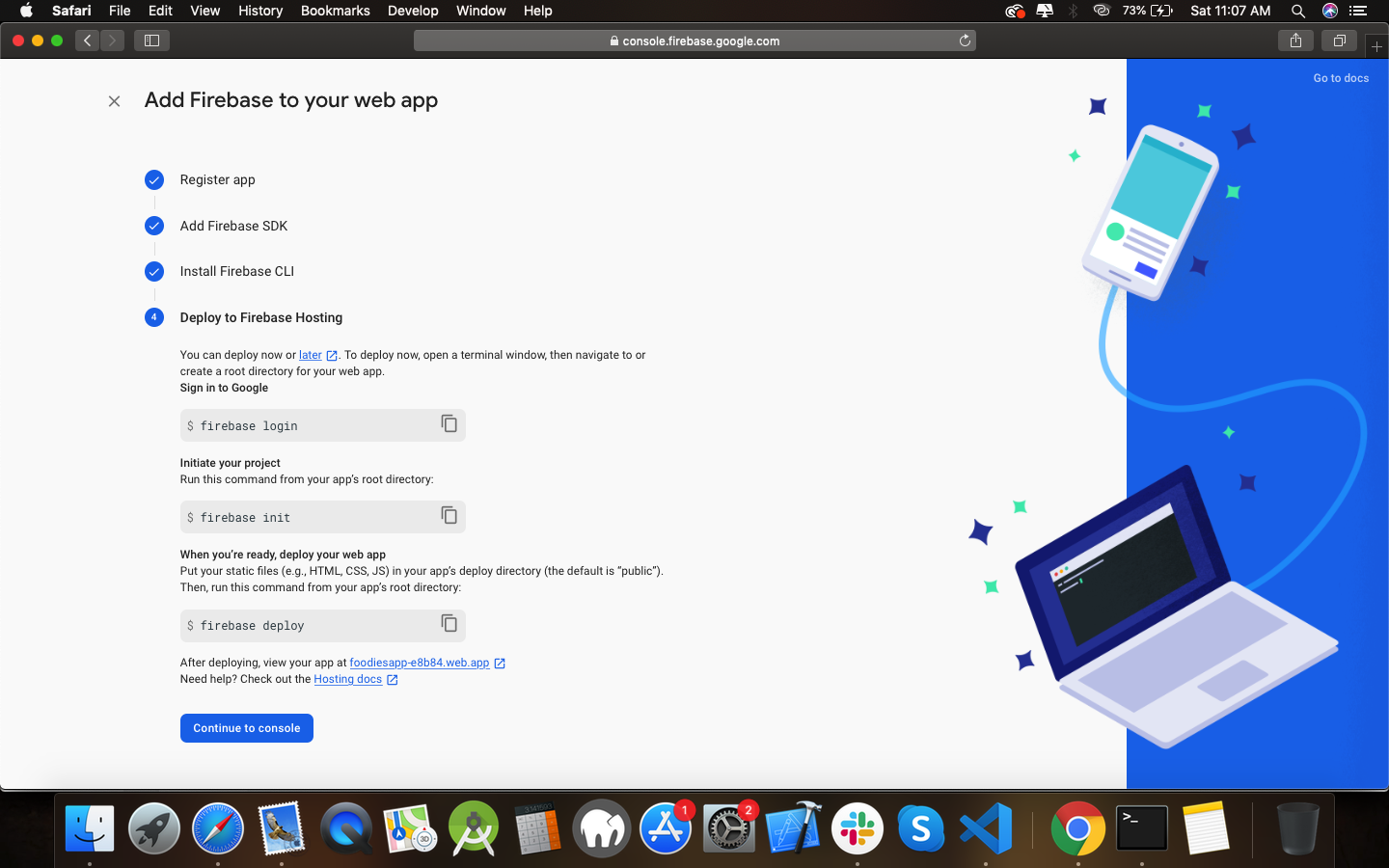
Task: Open Terminal from the Dock
Action: 1141,828
